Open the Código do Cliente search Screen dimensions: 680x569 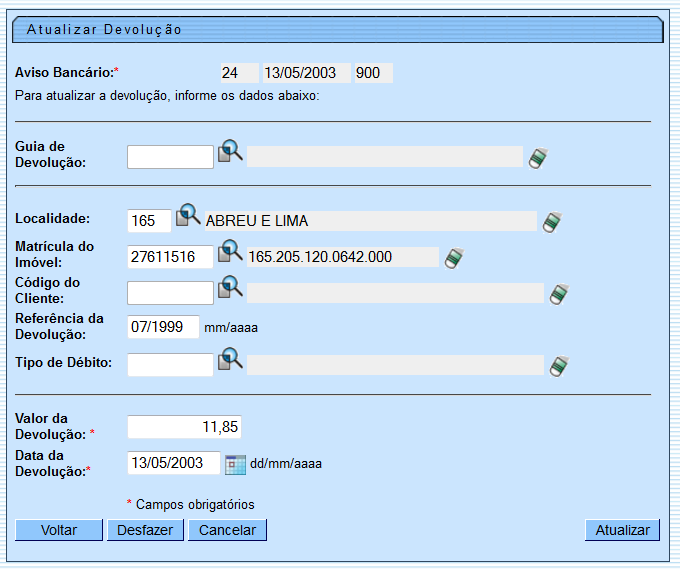[230, 288]
